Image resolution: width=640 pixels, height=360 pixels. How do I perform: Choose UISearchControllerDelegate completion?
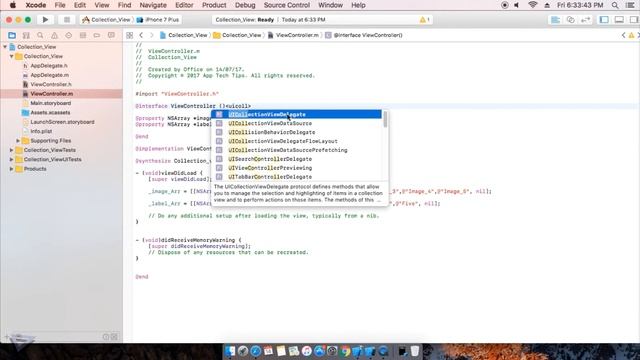point(297,159)
